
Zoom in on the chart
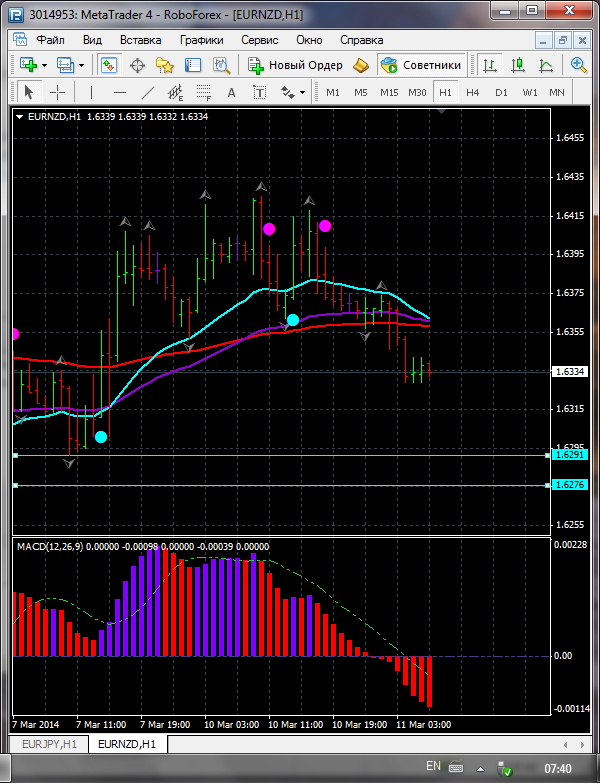click(x=578, y=65)
